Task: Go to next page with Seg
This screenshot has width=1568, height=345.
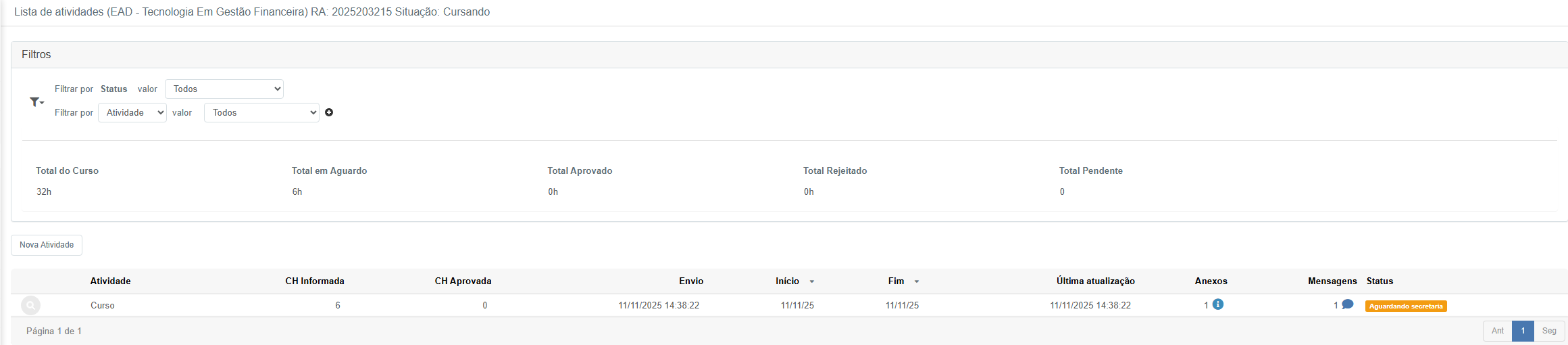Action: coord(1549,331)
